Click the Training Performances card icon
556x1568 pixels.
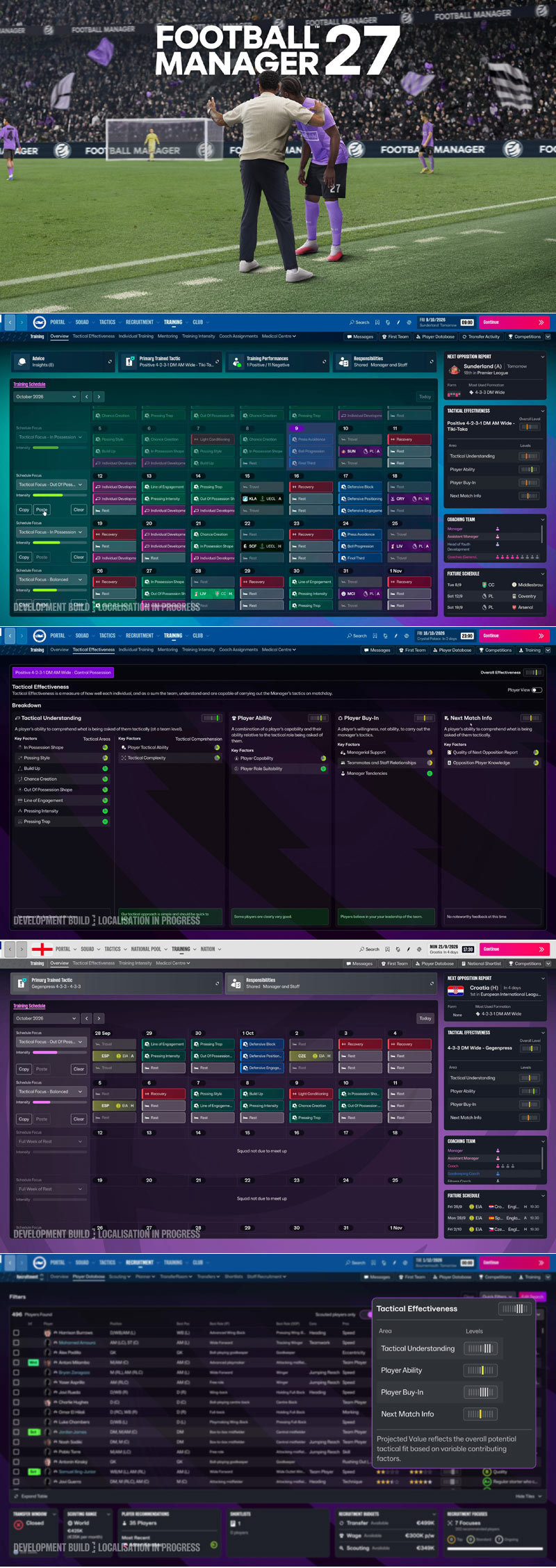pos(236,361)
